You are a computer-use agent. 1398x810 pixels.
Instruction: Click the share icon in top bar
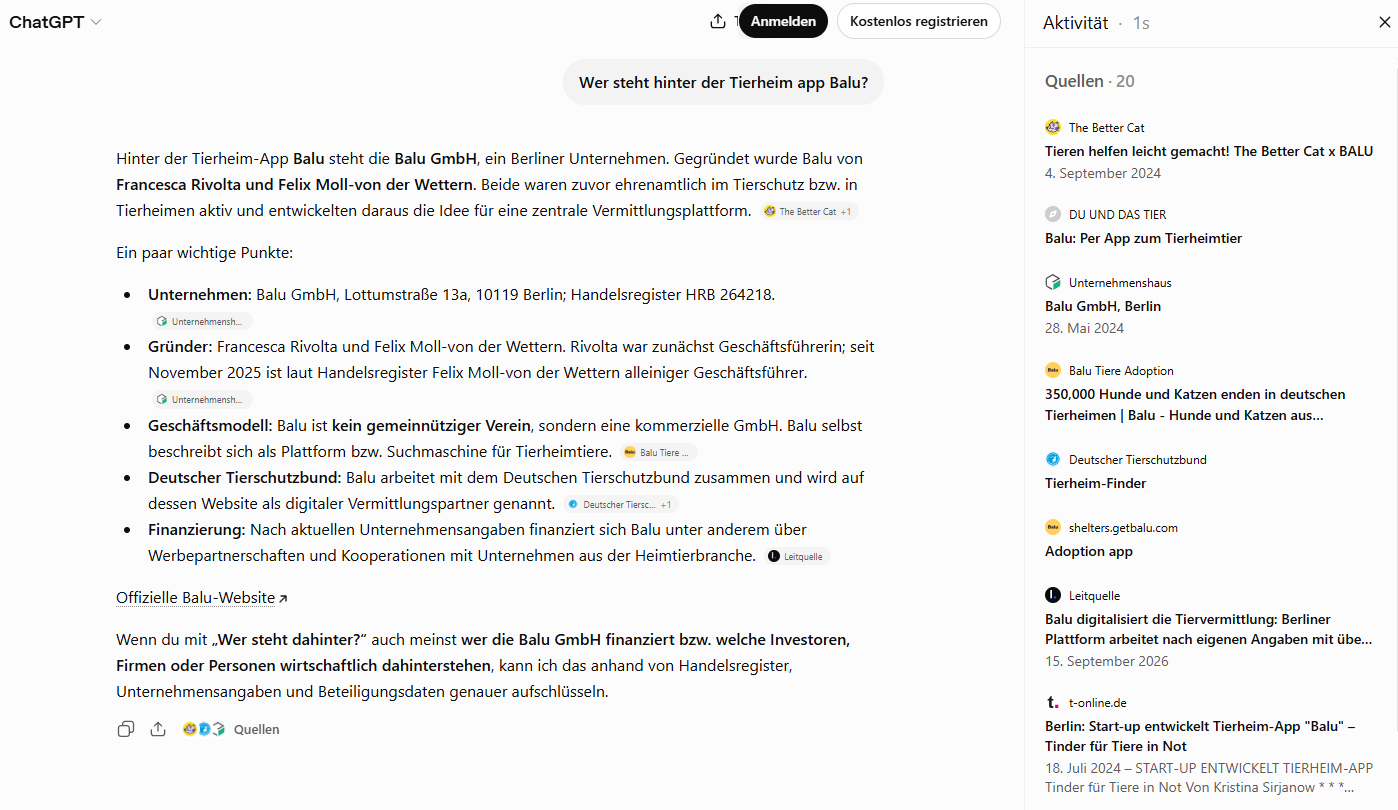[718, 21]
